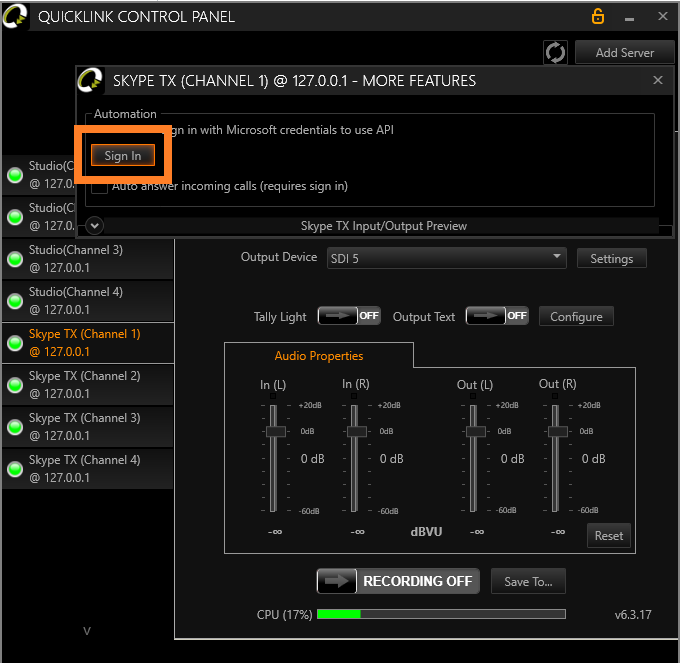Click the In (R) volume slider handle

click(357, 431)
